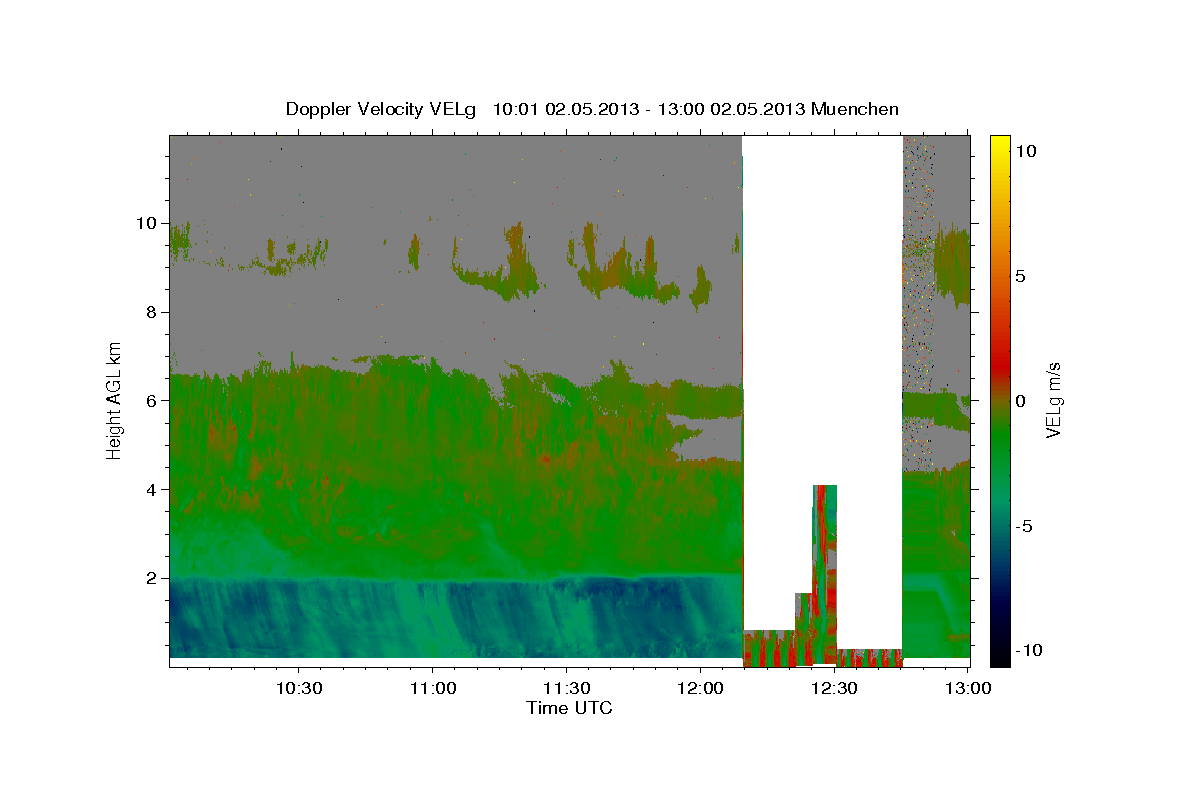1200x800 pixels.
Task: Click the blue low-level velocity layer below 2 km
Action: click(455, 618)
